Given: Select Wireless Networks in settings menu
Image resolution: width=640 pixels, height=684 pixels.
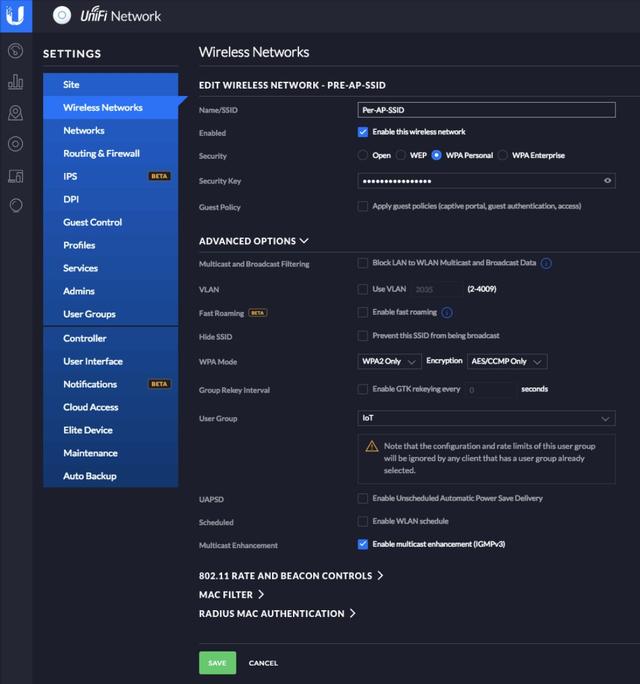Looking at the screenshot, I should (x=111, y=108).
